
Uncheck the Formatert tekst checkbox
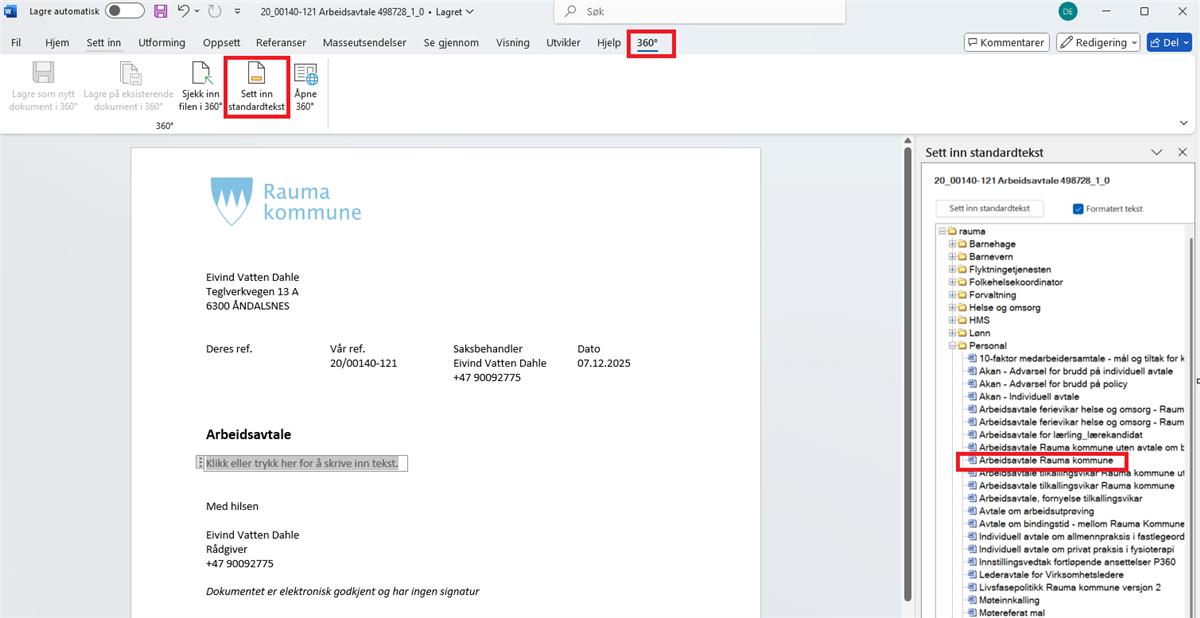(1078, 209)
